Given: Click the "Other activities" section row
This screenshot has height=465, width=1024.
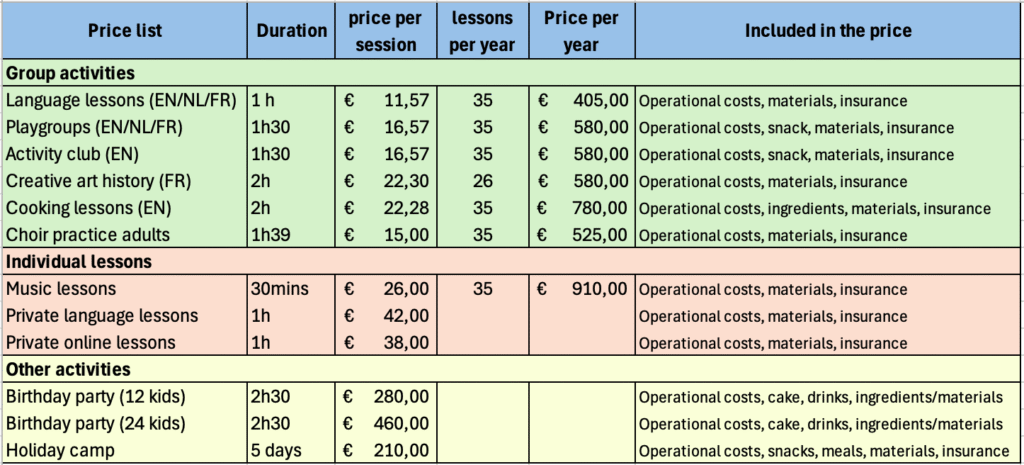Looking at the screenshot, I should [68, 369].
